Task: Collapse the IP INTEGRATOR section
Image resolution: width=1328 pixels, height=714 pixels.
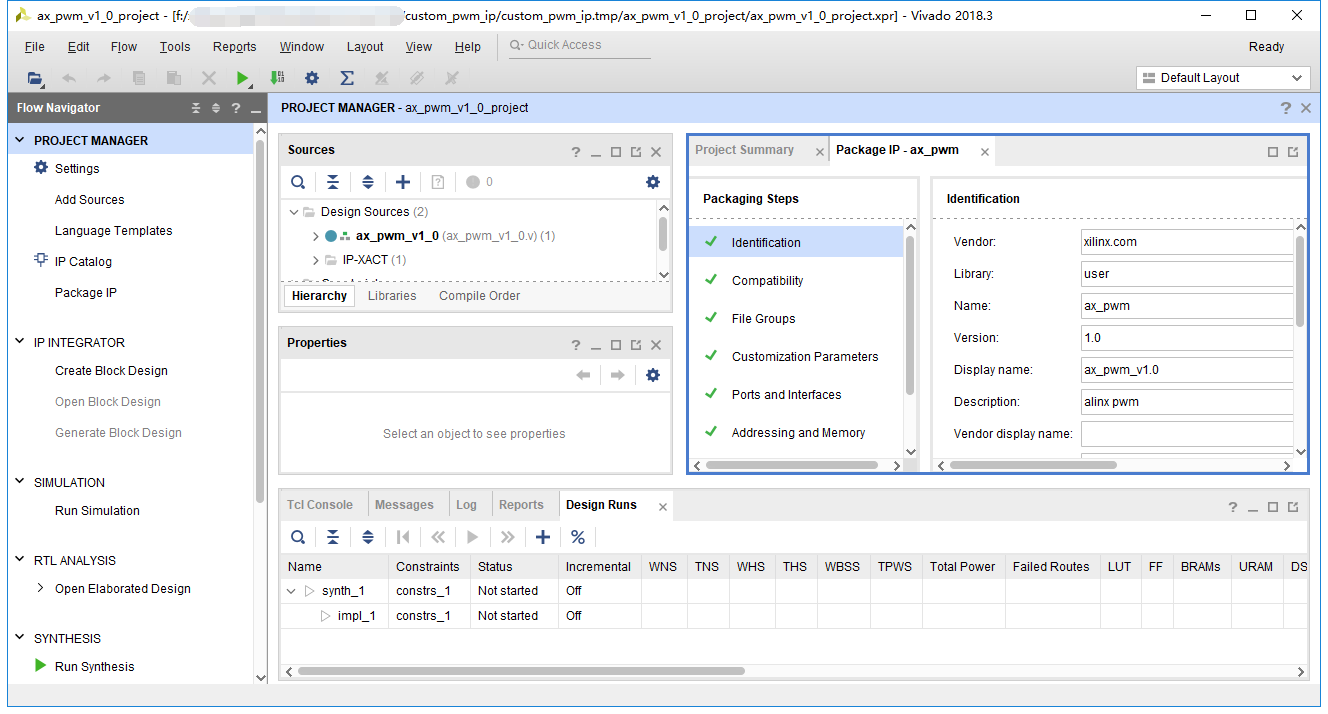Action: [20, 342]
